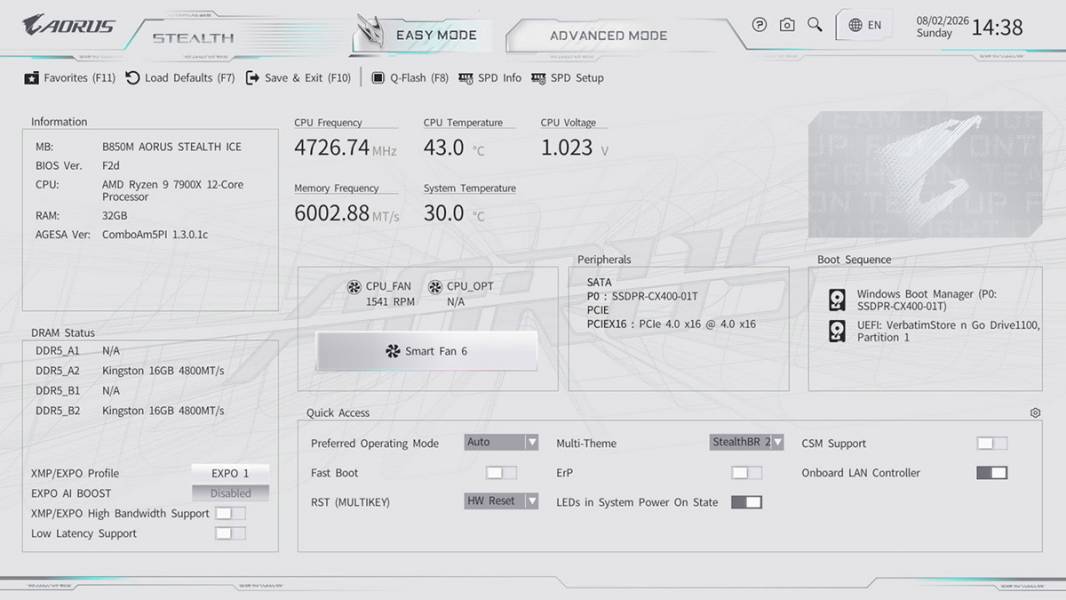Select Windows Boot Manager boot entry
Image resolution: width=1066 pixels, height=600 pixels.
[x=925, y=300]
